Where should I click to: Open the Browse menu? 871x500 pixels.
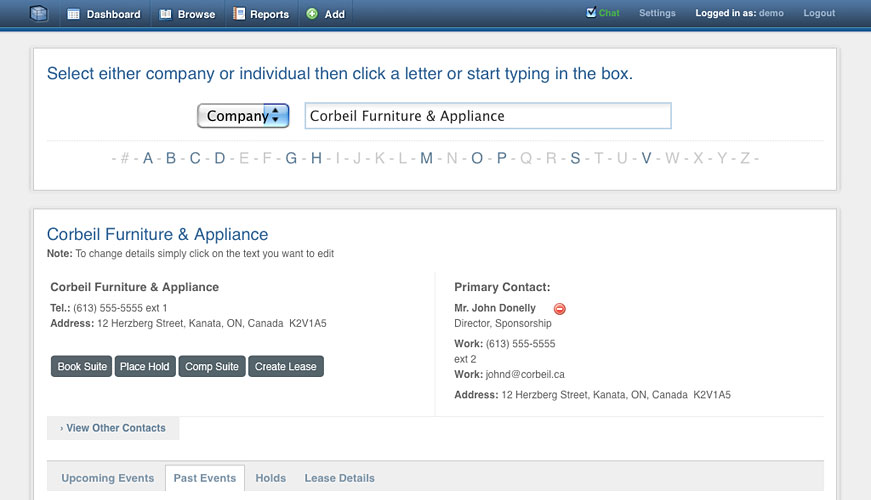point(196,14)
